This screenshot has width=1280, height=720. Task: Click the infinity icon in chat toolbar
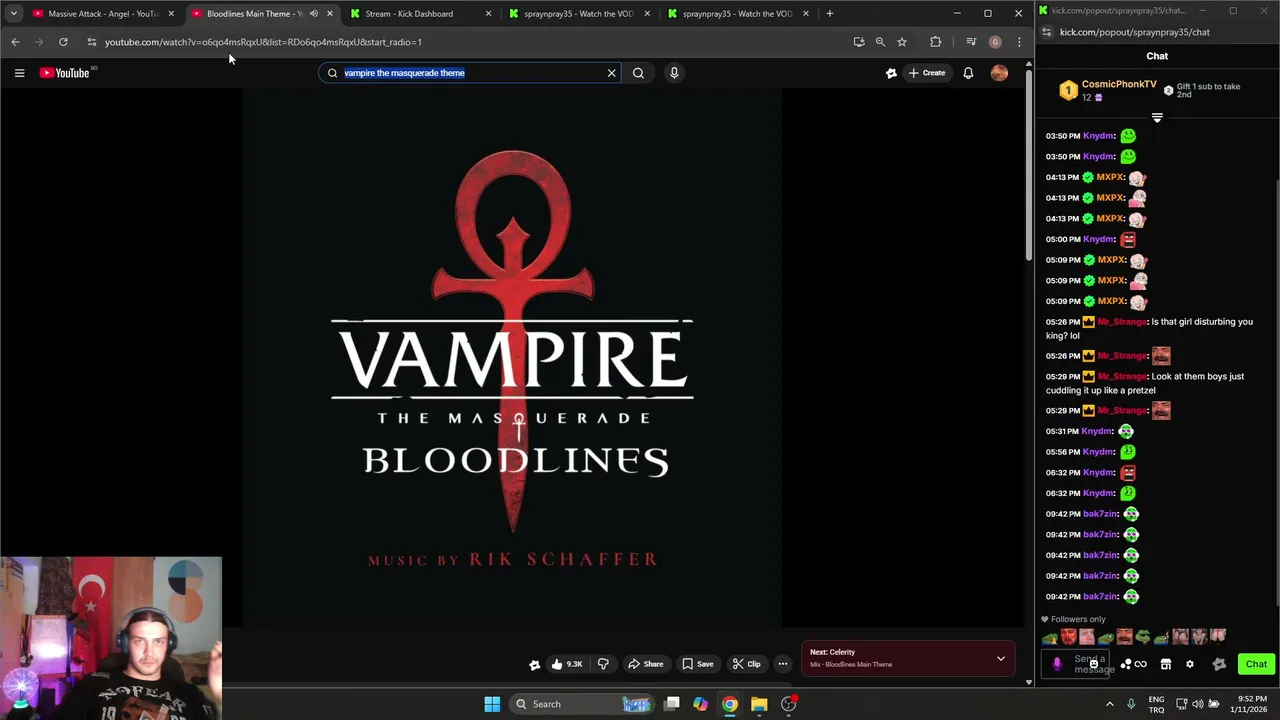pos(1141,664)
